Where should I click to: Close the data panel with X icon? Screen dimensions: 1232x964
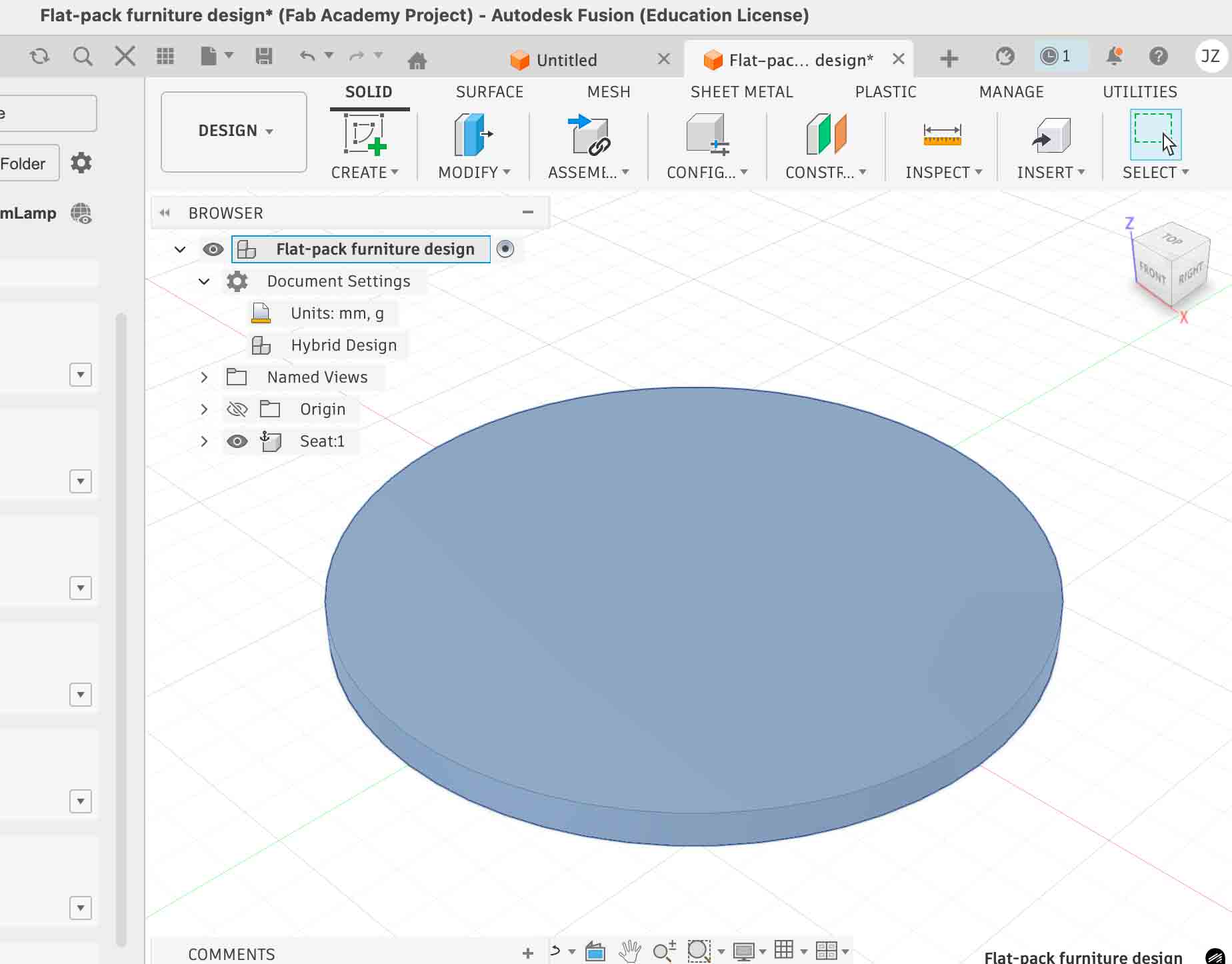click(125, 56)
